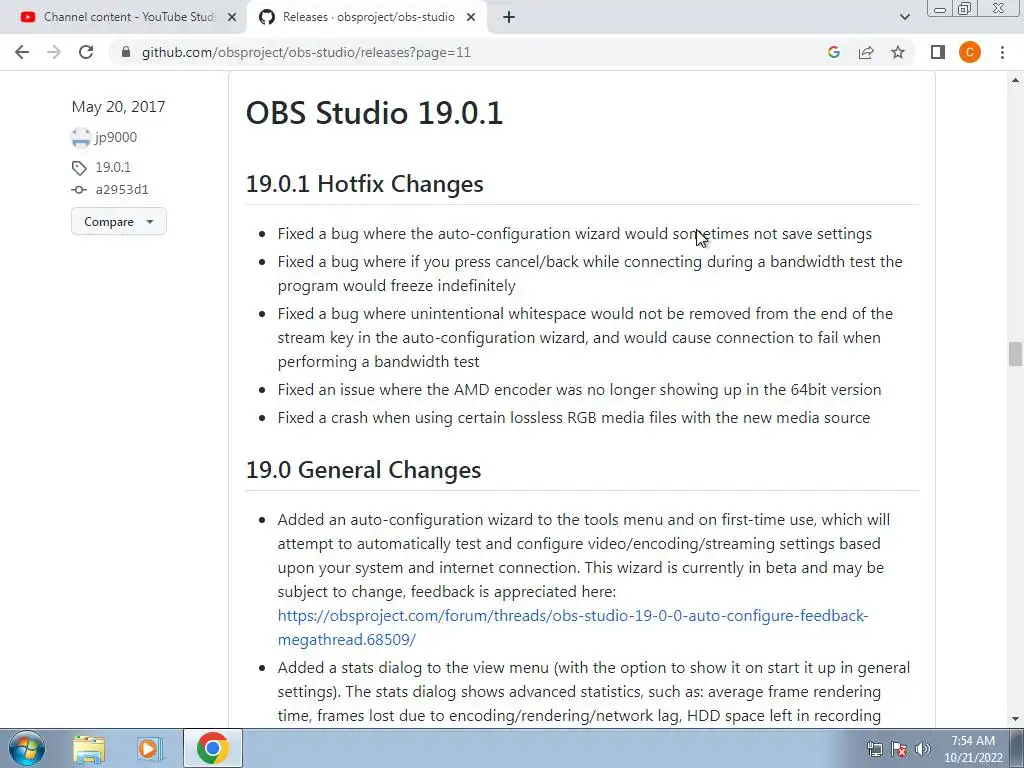Open the Action Center flag icon
This screenshot has width=1024, height=768.
coord(899,749)
